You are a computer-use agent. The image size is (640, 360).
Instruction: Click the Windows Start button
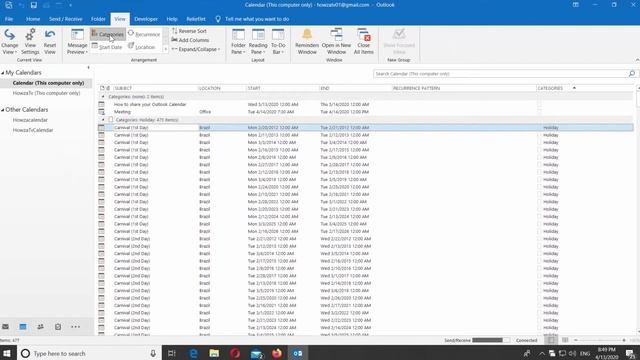point(7,353)
